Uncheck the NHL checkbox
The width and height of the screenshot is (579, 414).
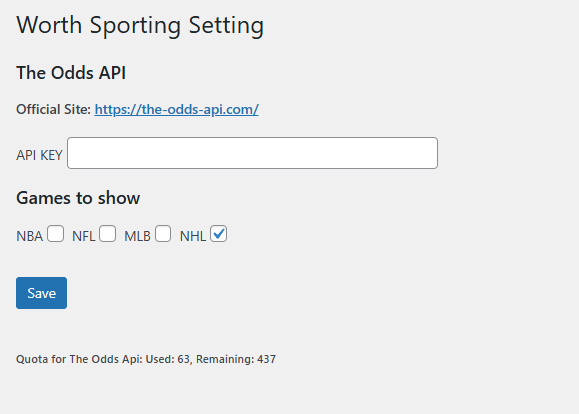[219, 234]
